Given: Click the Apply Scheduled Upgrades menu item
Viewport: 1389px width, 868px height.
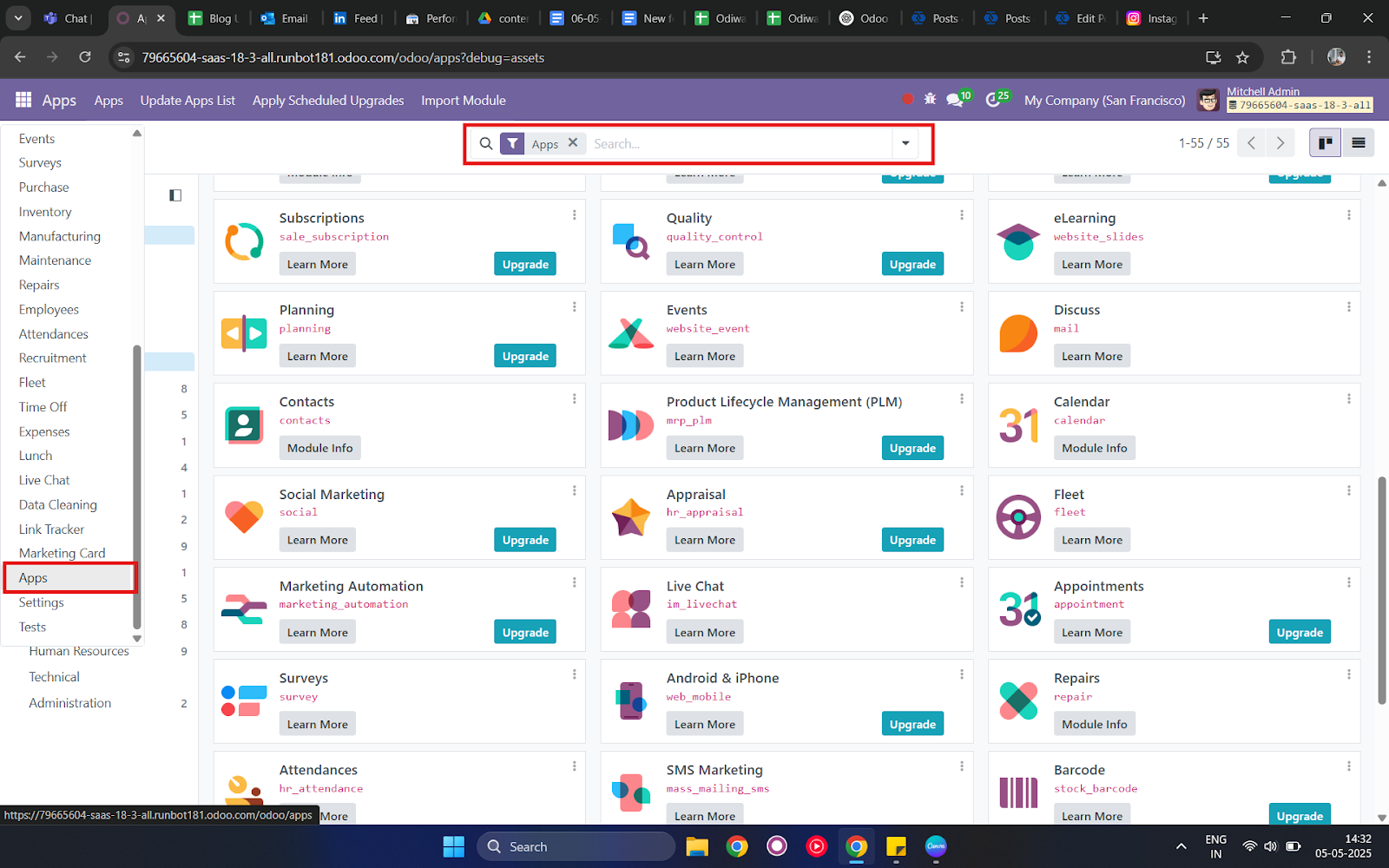Looking at the screenshot, I should tap(327, 100).
